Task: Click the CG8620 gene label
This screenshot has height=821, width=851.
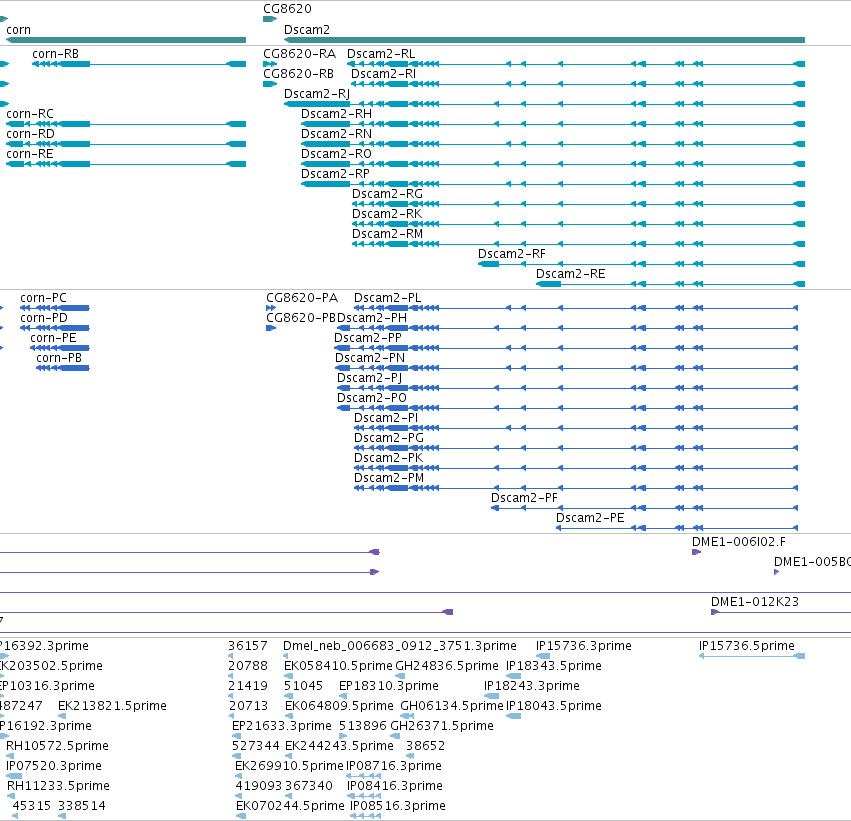Action: (287, 9)
